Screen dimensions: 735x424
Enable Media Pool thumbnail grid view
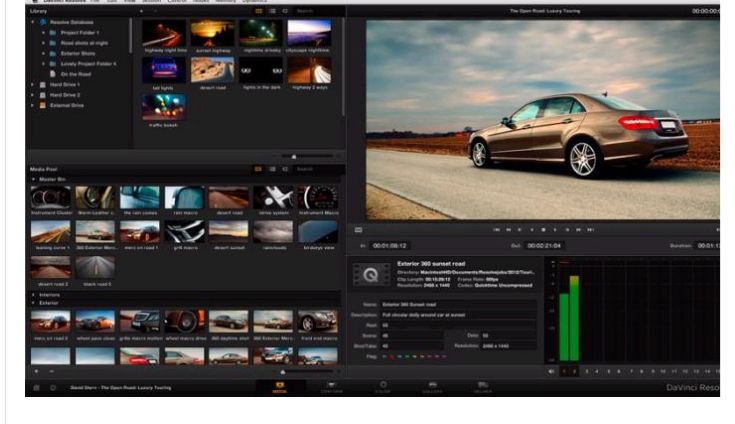click(x=258, y=169)
